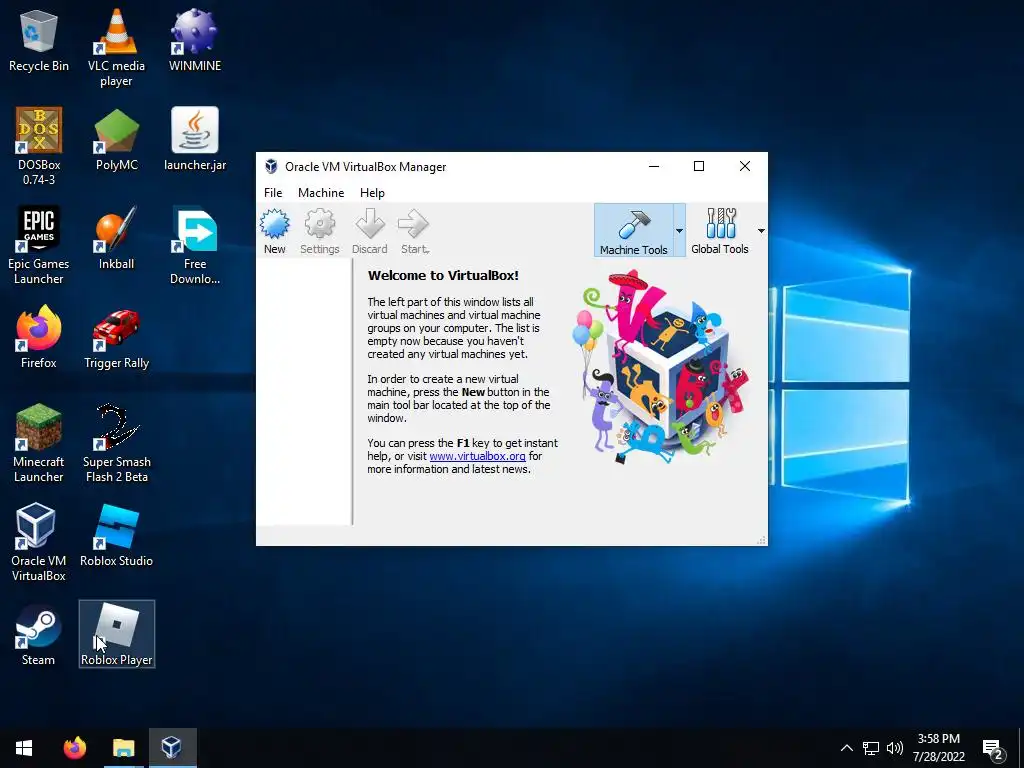Select the Super Smash Flash 2 Beta icon
Image resolution: width=1024 pixels, height=768 pixels.
click(x=116, y=443)
